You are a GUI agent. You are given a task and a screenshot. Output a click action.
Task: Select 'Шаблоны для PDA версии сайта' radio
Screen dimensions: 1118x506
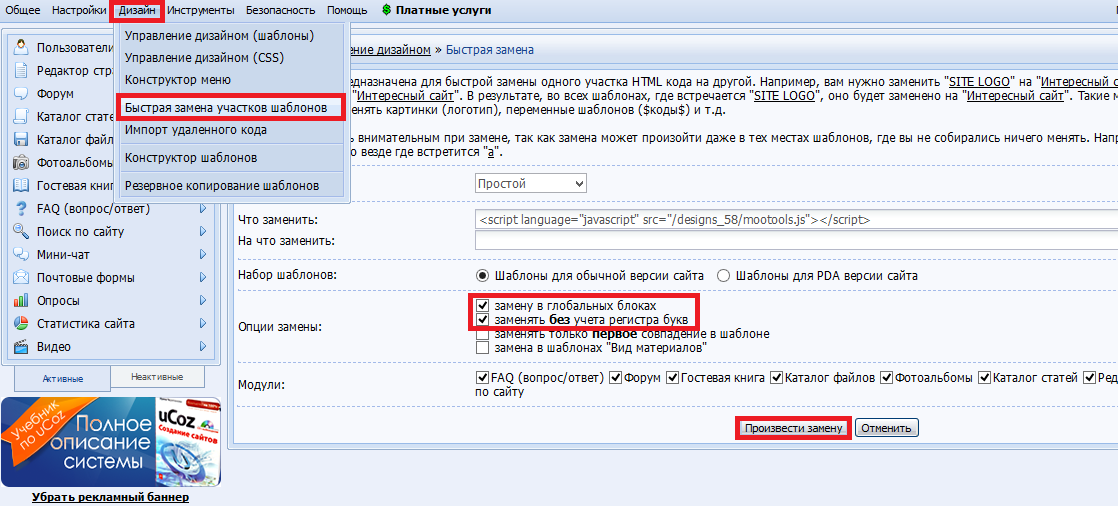click(724, 275)
